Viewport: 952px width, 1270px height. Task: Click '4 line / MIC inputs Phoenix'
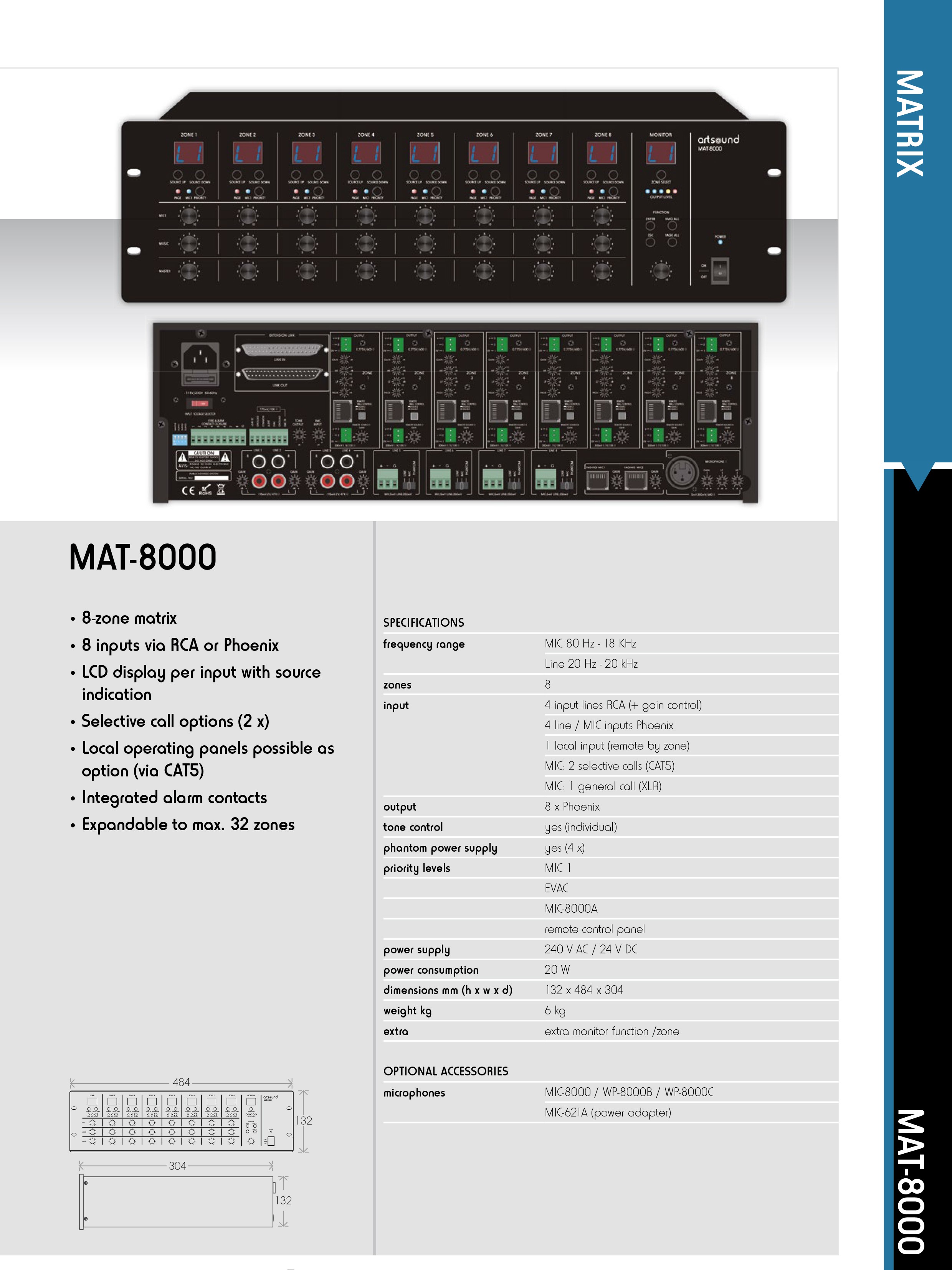[x=609, y=725]
